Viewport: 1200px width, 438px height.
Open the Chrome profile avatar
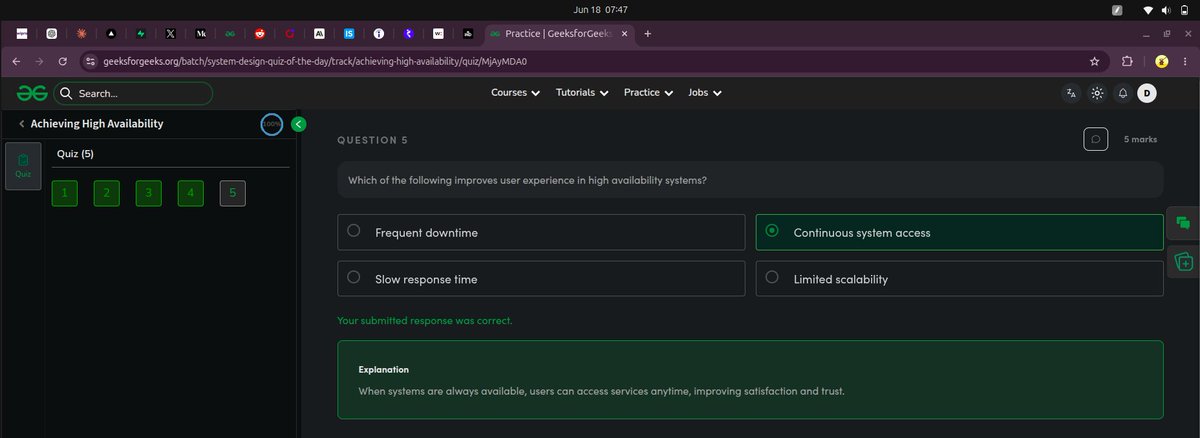1162,61
